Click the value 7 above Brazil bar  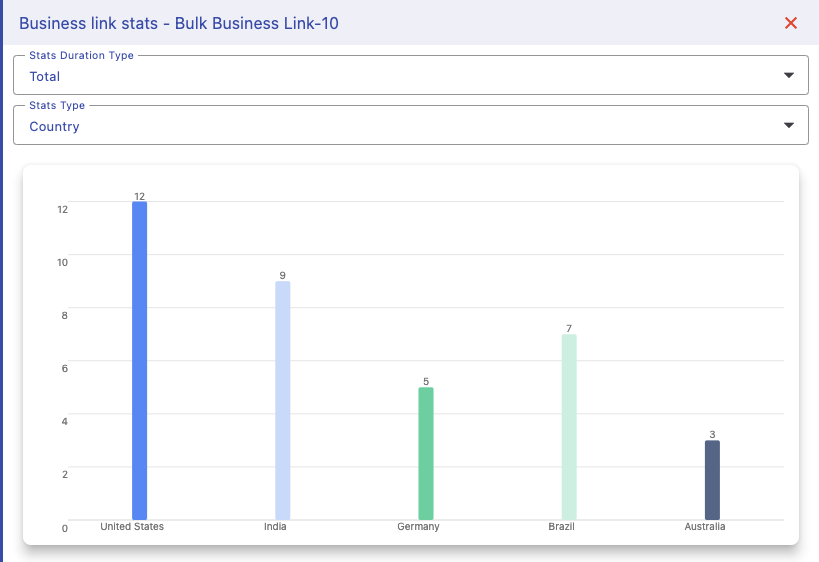pos(569,328)
